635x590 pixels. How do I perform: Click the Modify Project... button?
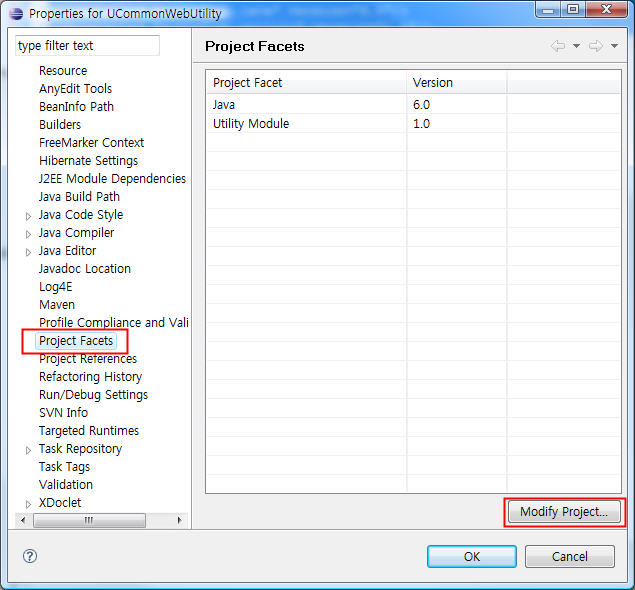coord(564,512)
